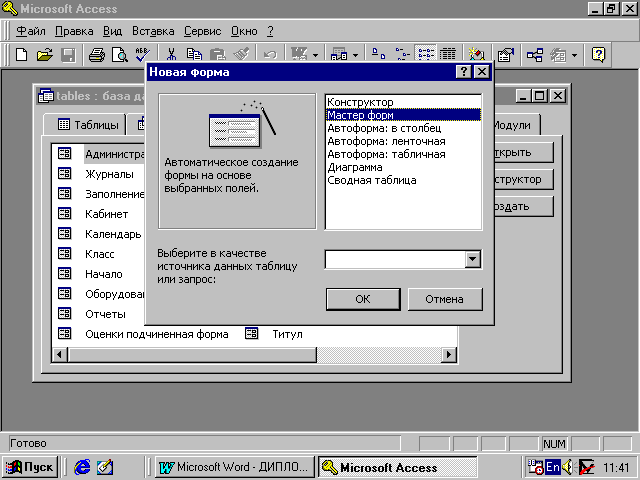Open the Файл menu
The width and height of the screenshot is (640, 480).
coord(31,31)
